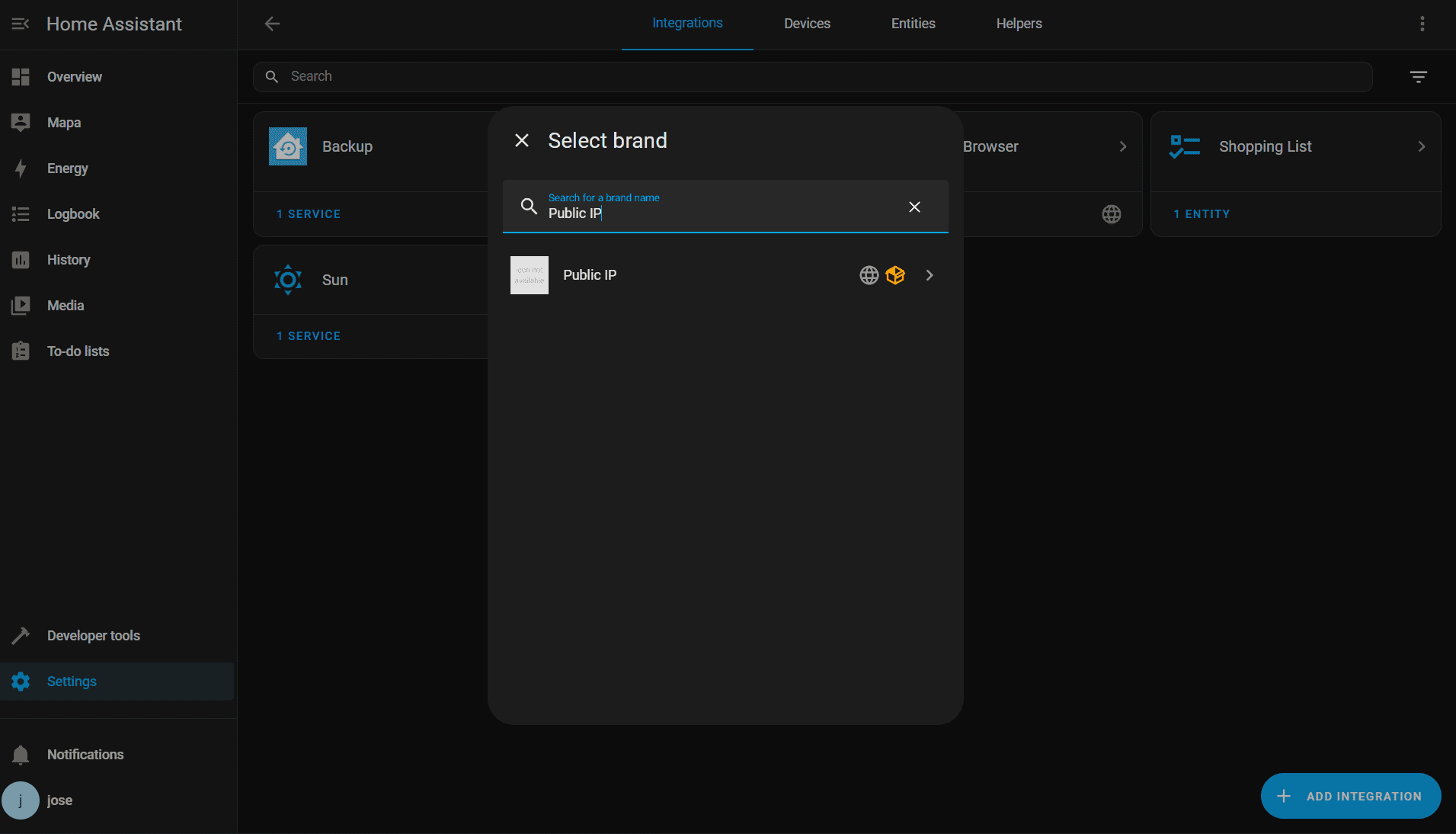Click the three-dot overflow menu

click(1422, 24)
